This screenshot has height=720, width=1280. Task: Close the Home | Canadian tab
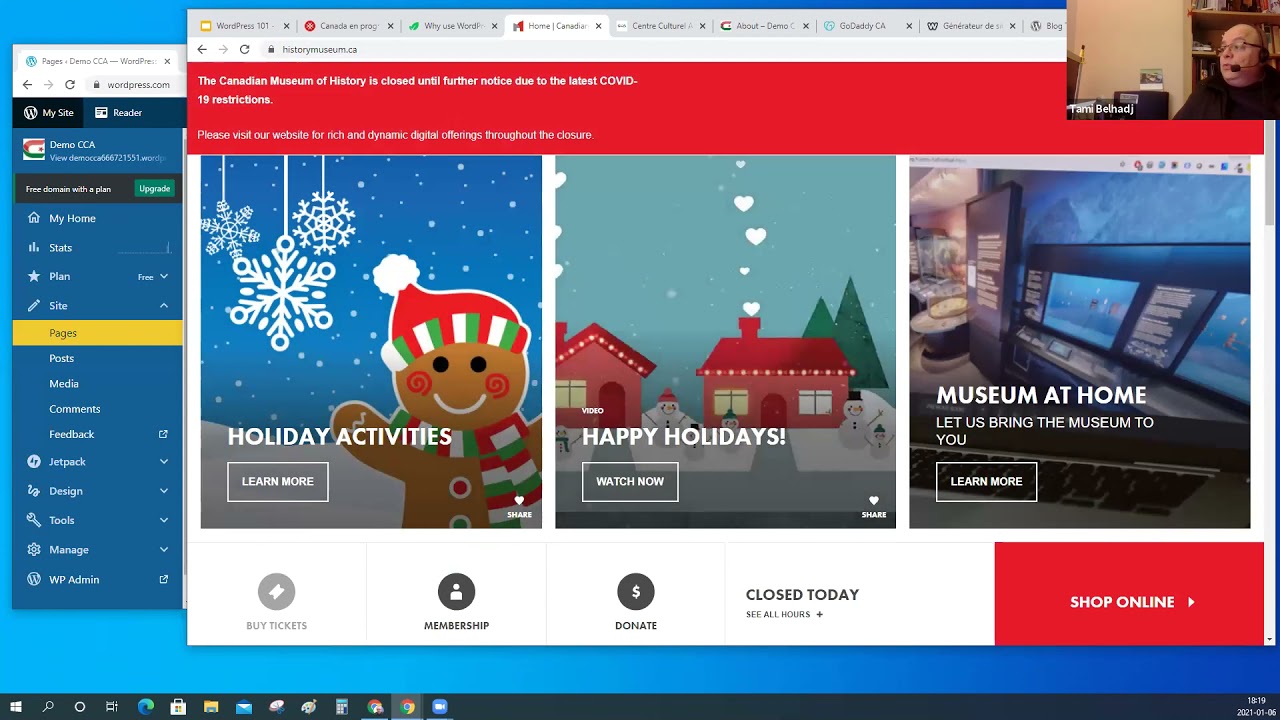(x=599, y=26)
